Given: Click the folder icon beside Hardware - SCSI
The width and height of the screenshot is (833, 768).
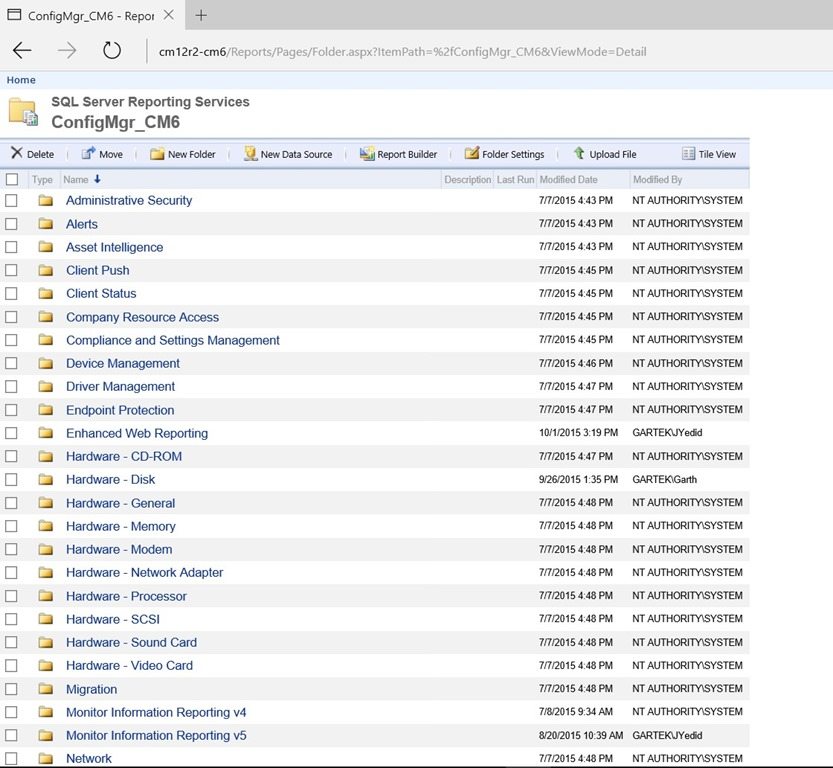Looking at the screenshot, I should [x=46, y=619].
